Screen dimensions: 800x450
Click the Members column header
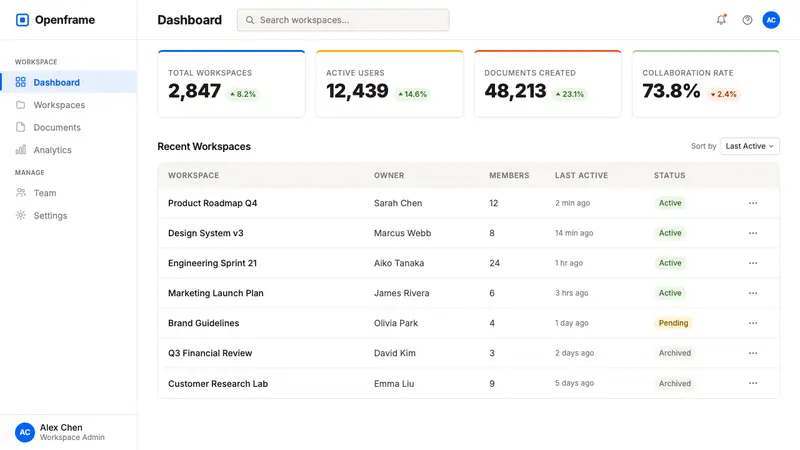pyautogui.click(x=509, y=175)
